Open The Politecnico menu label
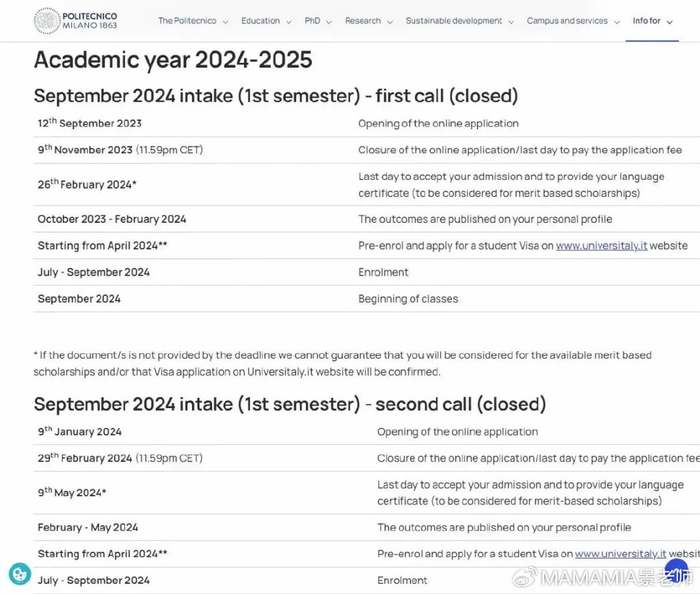 (186, 21)
